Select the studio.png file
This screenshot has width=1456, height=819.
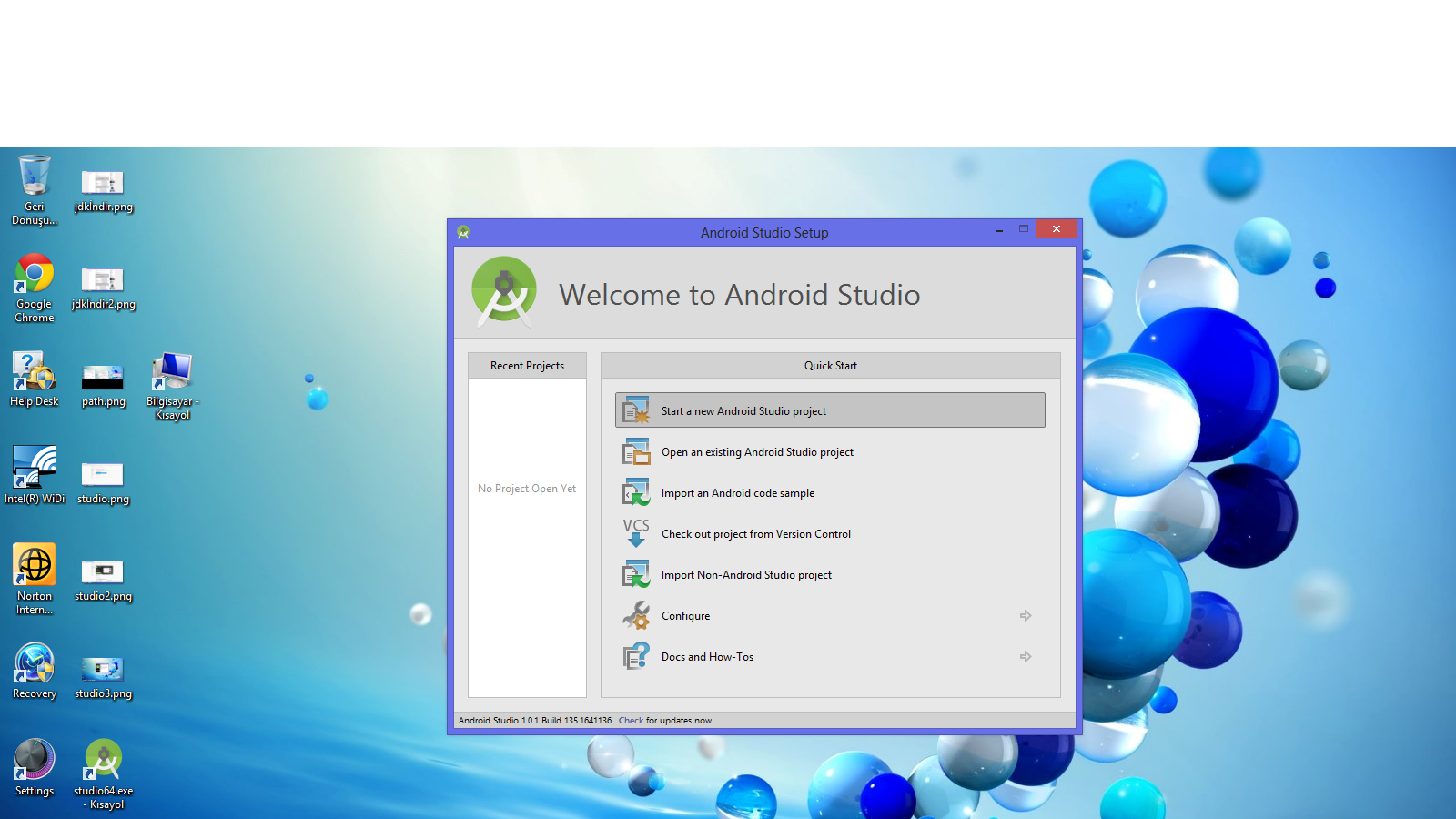coord(103,482)
